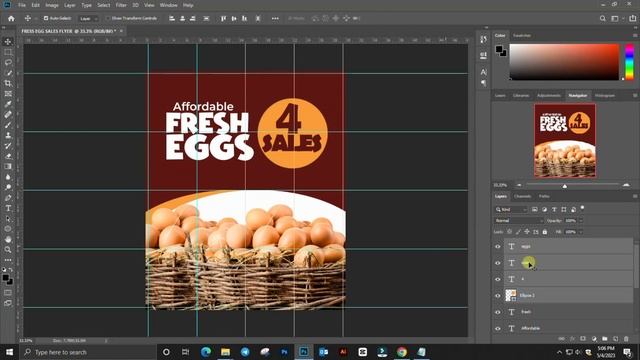The width and height of the screenshot is (640, 360).
Task: Switch to the Paths tab
Action: point(544,196)
